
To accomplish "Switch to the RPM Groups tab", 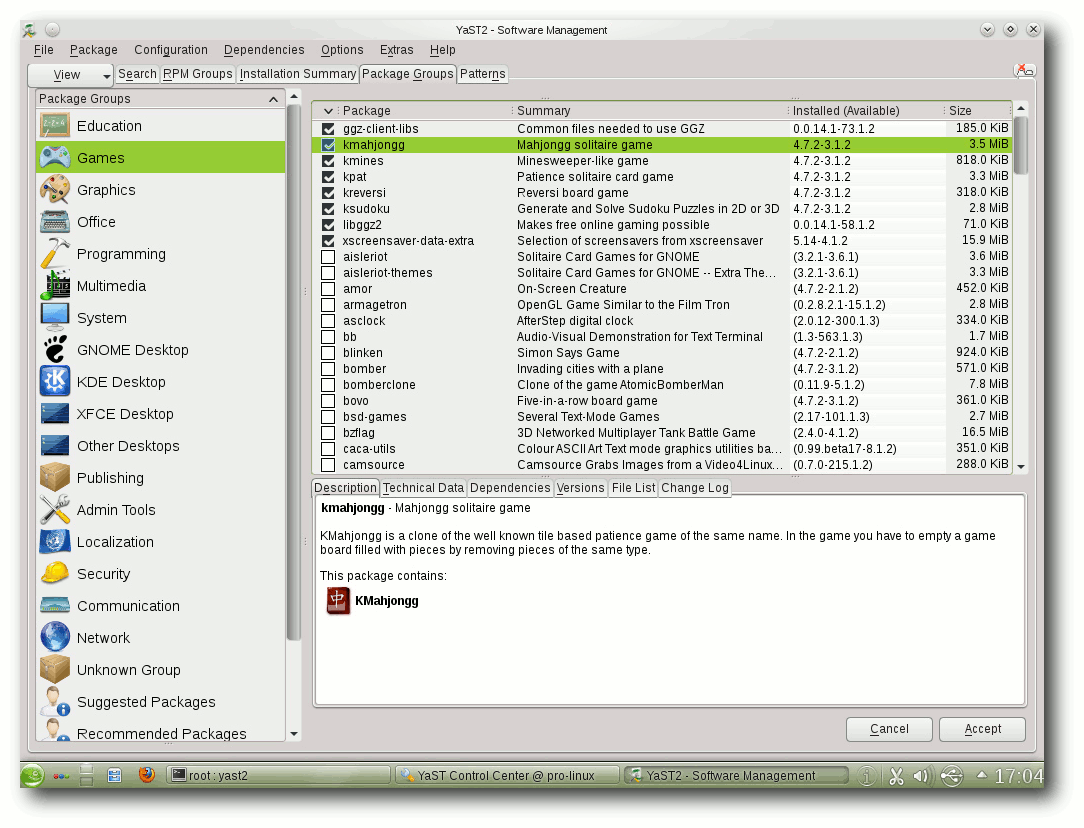I will (x=198, y=74).
